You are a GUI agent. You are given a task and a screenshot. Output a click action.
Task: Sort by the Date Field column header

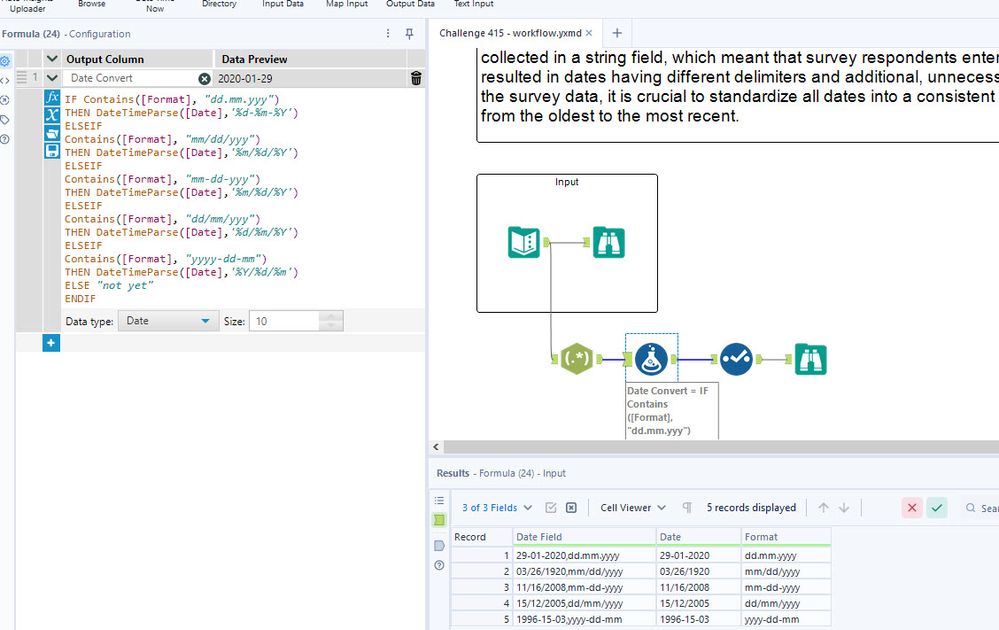pos(585,537)
